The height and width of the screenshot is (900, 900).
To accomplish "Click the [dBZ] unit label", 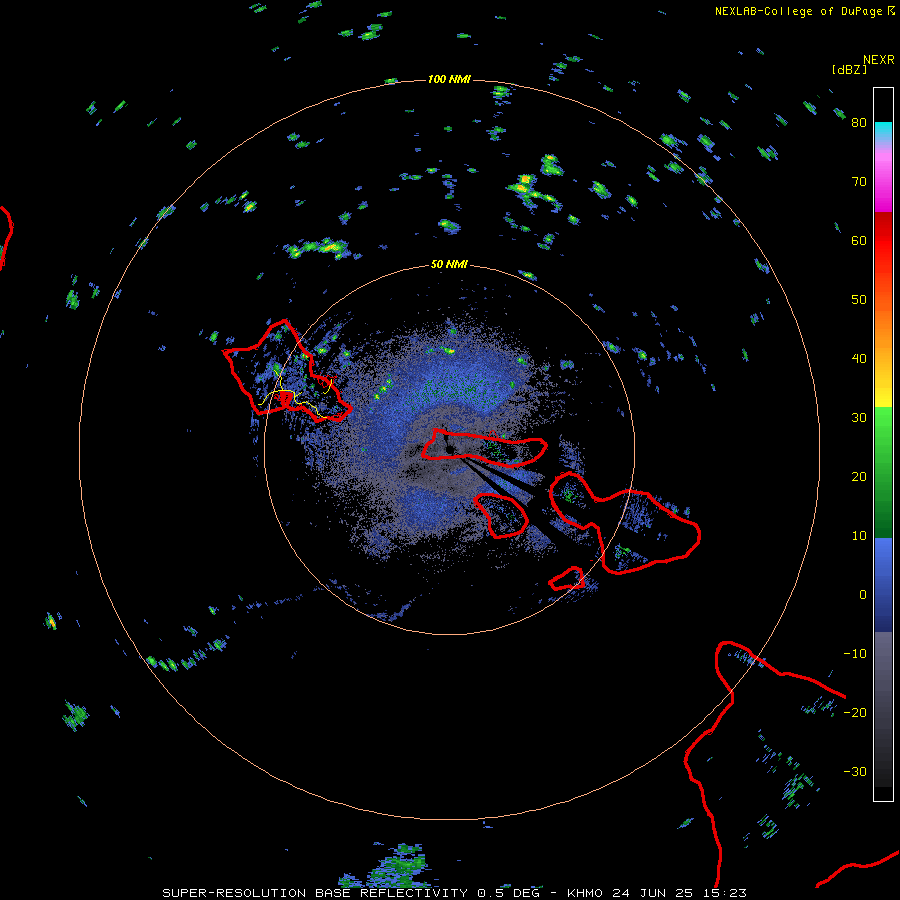I will click(849, 70).
